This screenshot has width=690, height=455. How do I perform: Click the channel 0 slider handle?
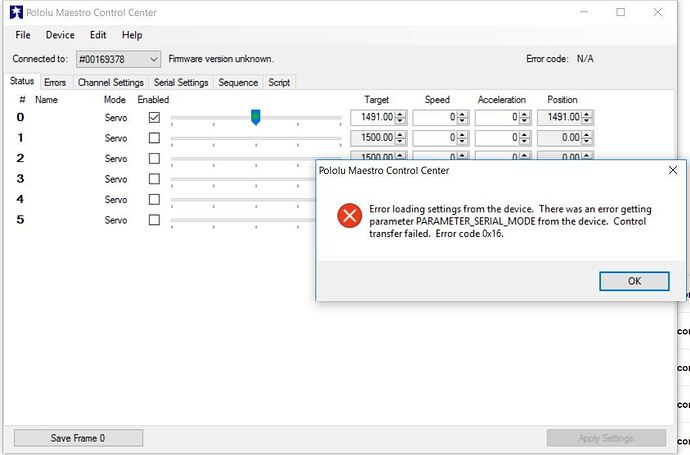(x=255, y=117)
